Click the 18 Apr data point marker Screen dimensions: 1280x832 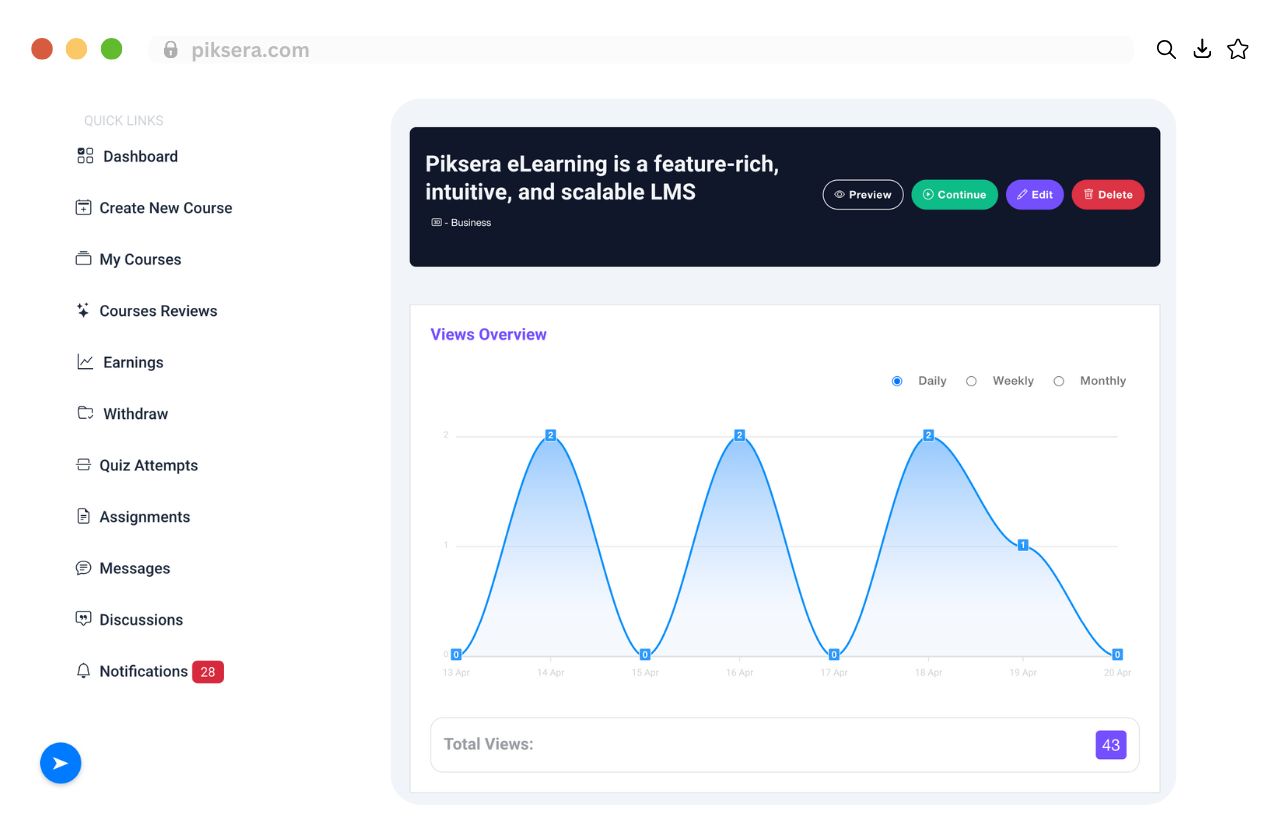coord(929,435)
